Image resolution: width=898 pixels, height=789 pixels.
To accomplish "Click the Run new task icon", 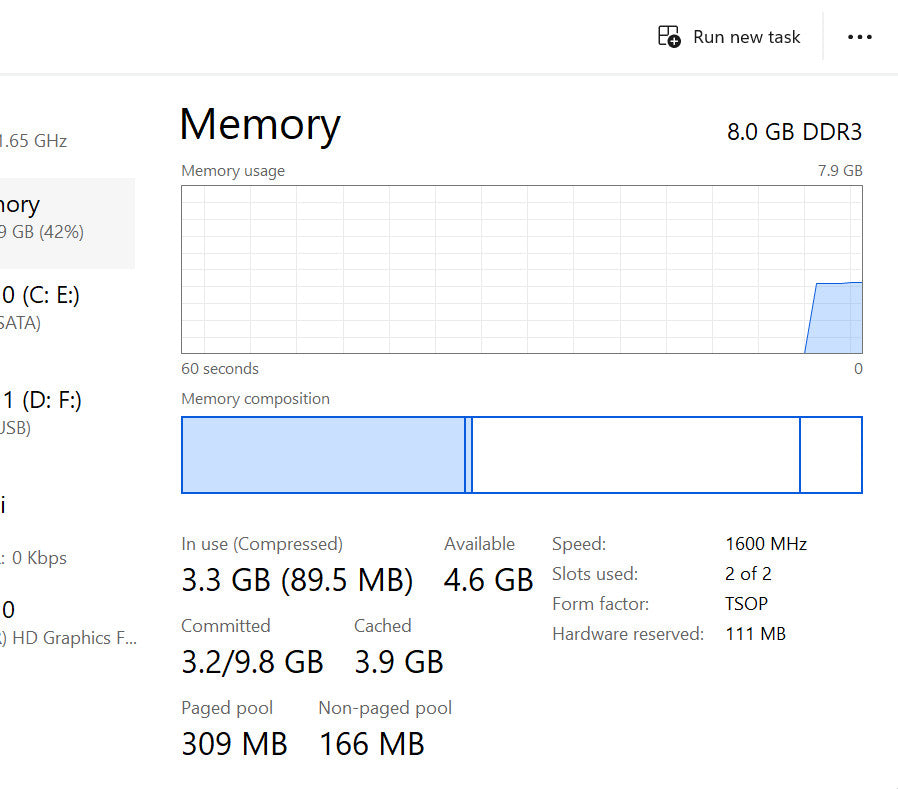I will (668, 37).
